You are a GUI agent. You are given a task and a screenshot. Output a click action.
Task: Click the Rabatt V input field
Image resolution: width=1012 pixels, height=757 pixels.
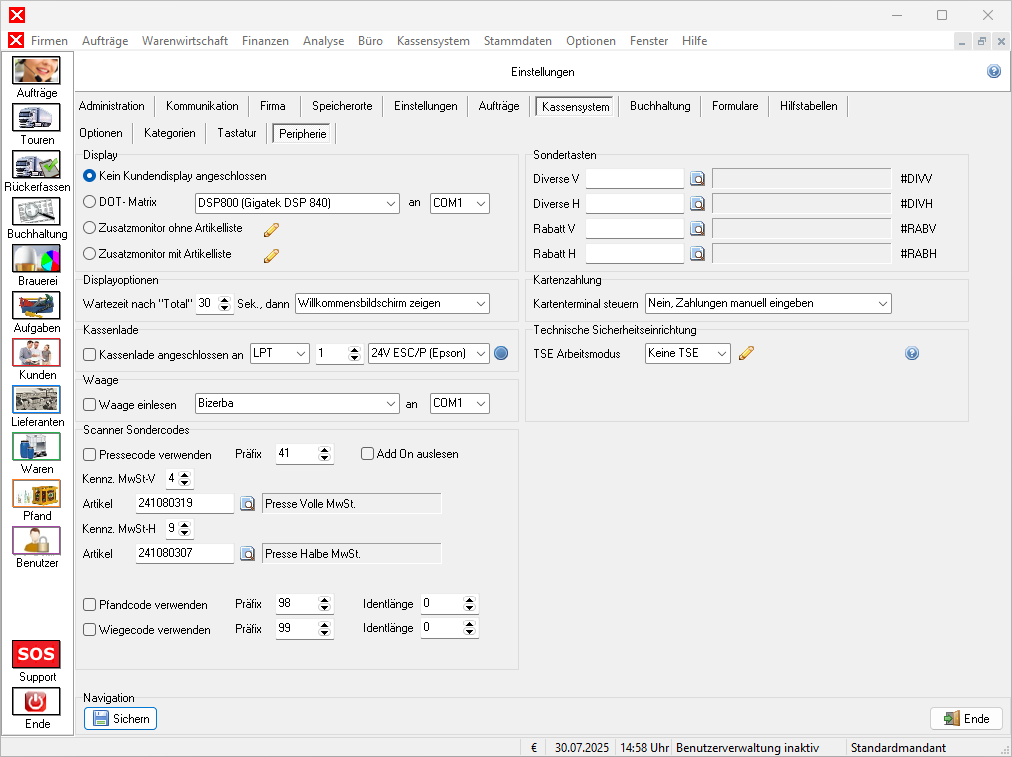point(634,229)
